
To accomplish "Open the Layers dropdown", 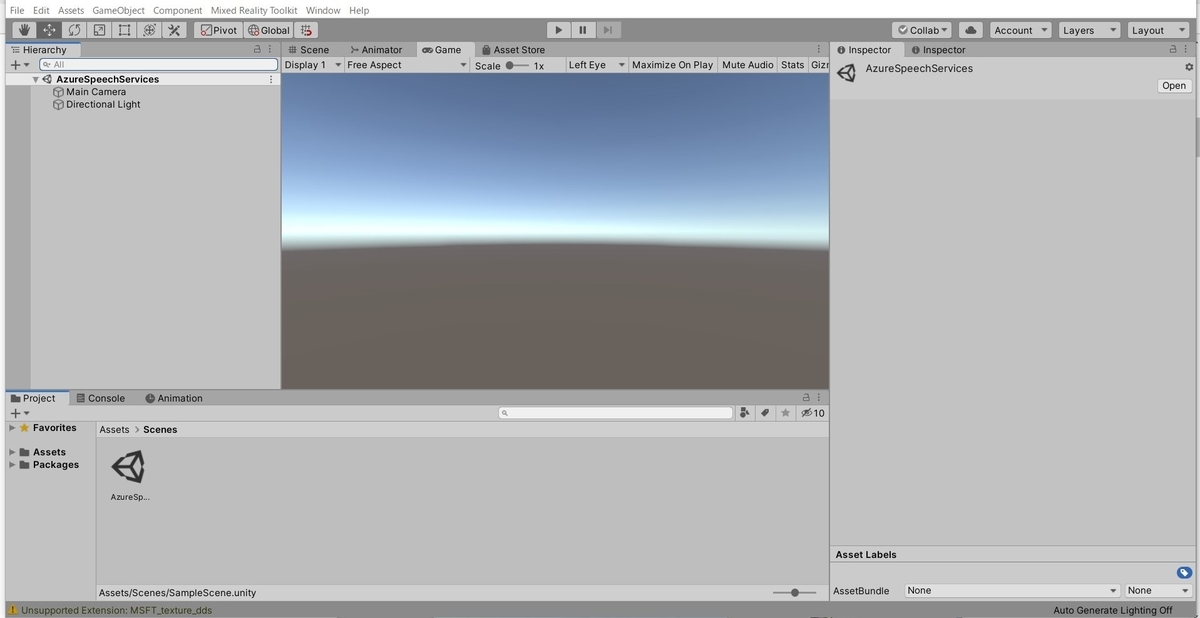I will [1089, 30].
